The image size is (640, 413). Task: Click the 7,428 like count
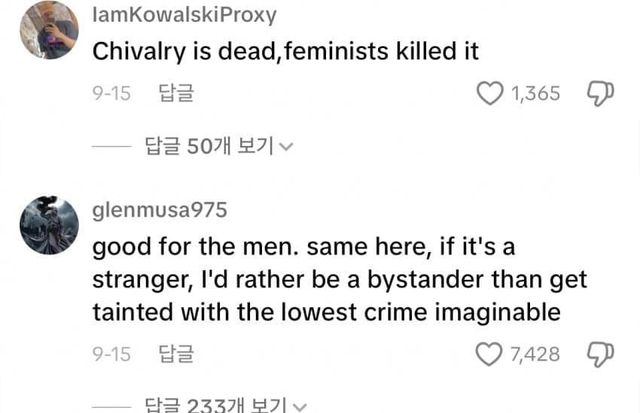(x=535, y=353)
